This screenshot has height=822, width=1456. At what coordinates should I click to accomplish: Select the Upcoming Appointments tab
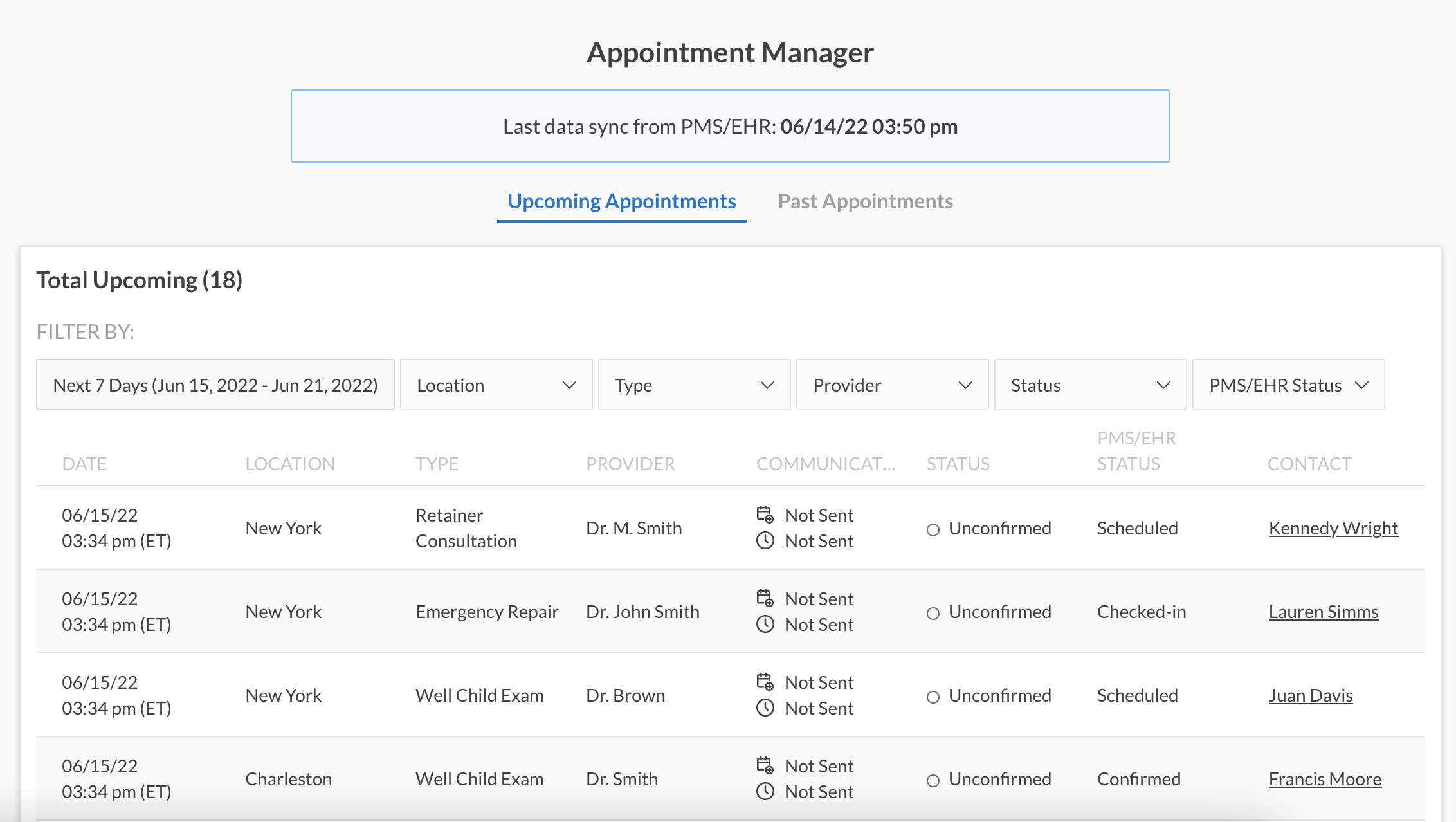coord(621,201)
